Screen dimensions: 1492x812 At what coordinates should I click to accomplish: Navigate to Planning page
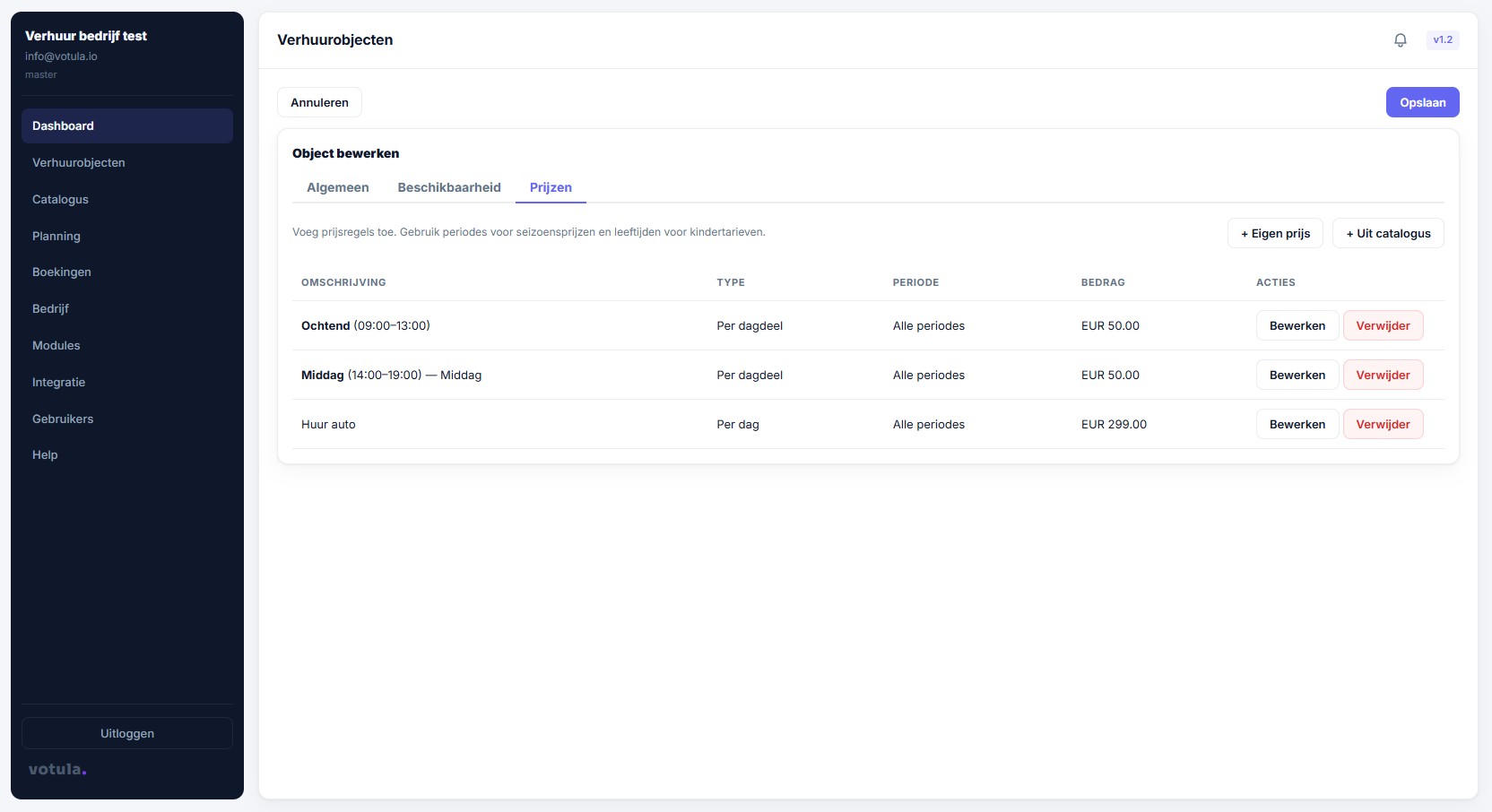pyautogui.click(x=56, y=236)
